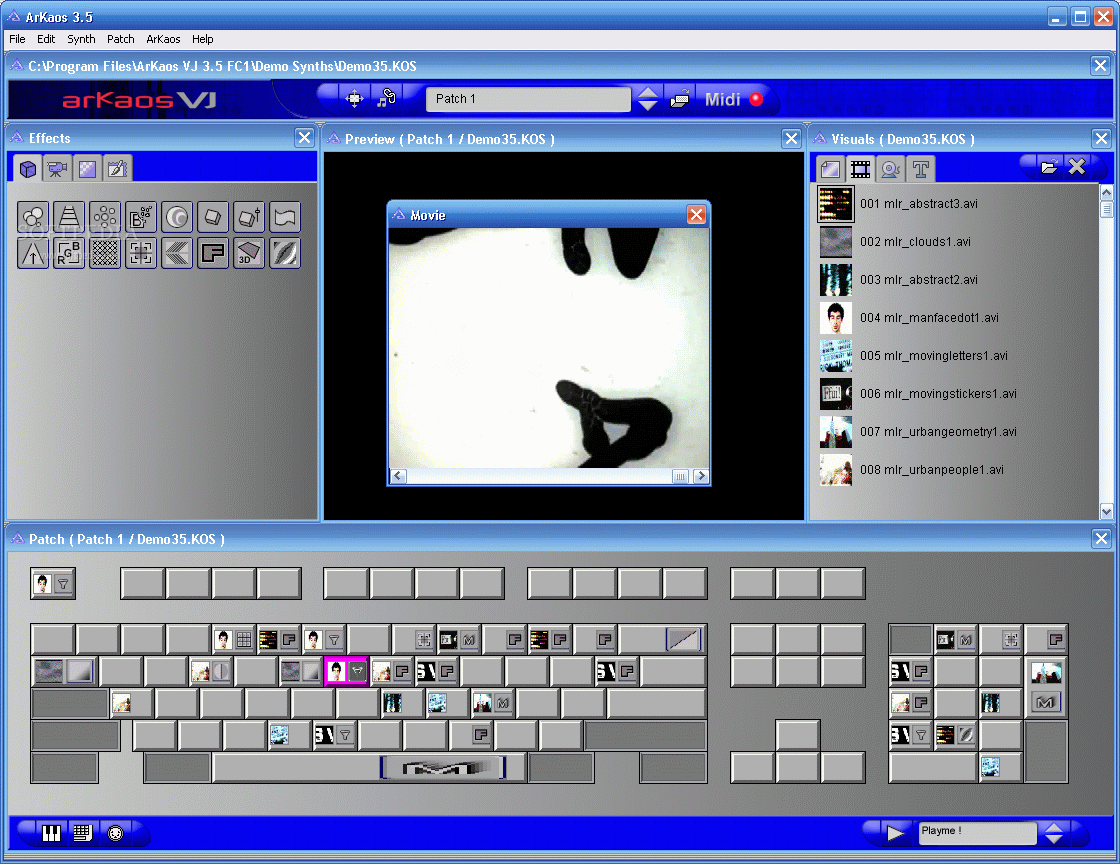This screenshot has height=864, width=1120.
Task: Select visual 003 mlr_abstract2.avi
Action: click(957, 279)
